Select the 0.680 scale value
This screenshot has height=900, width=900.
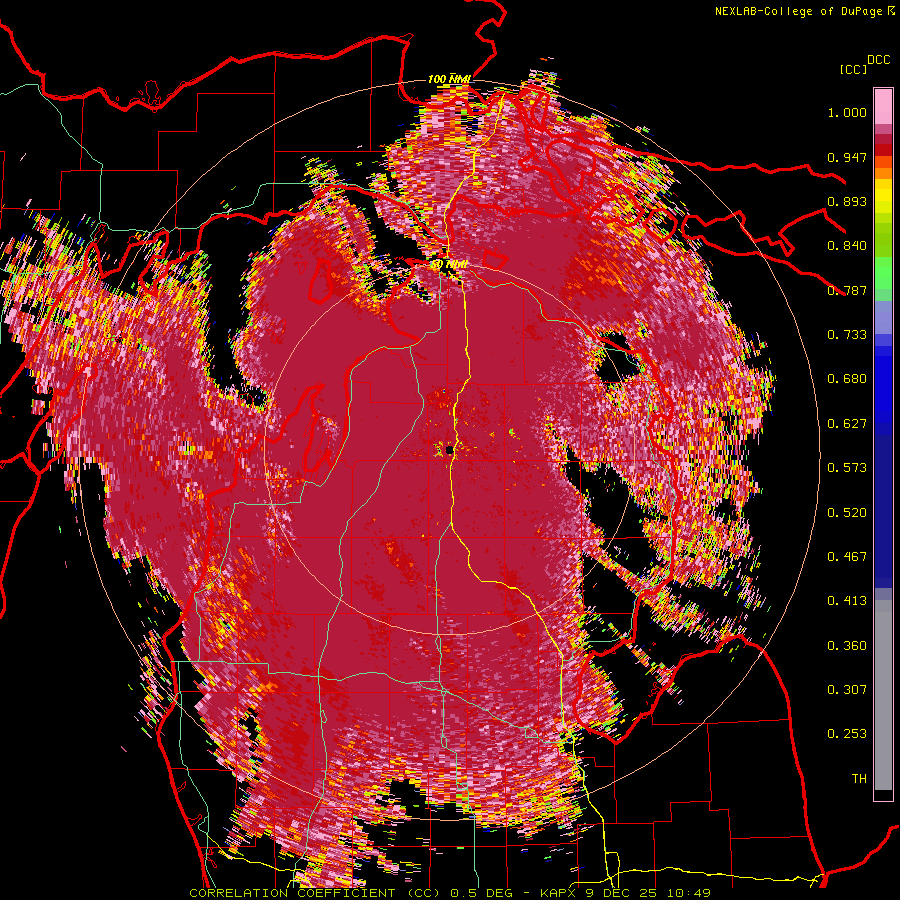[x=847, y=379]
